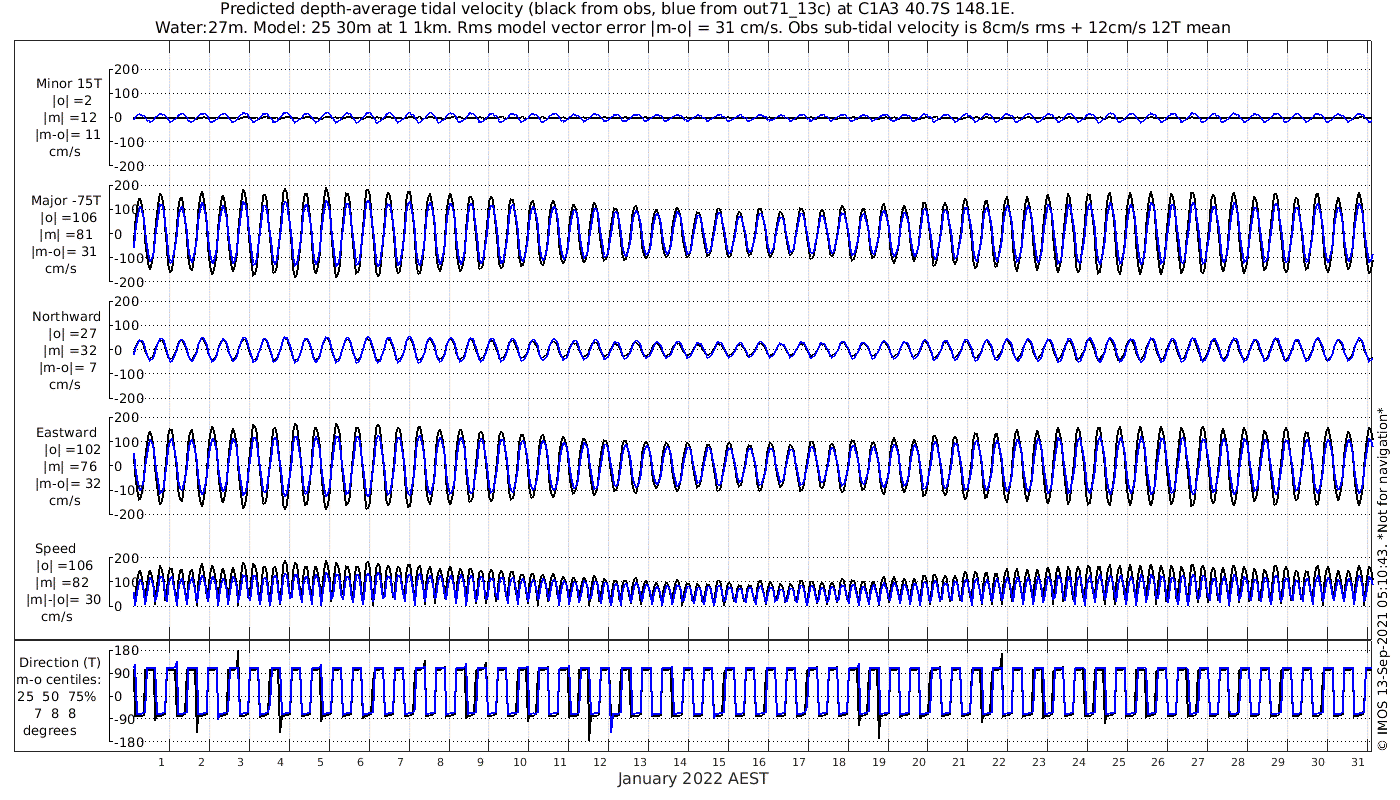Click day label 25 on the date axis
The width and height of the screenshot is (1400, 800).
tap(1118, 762)
